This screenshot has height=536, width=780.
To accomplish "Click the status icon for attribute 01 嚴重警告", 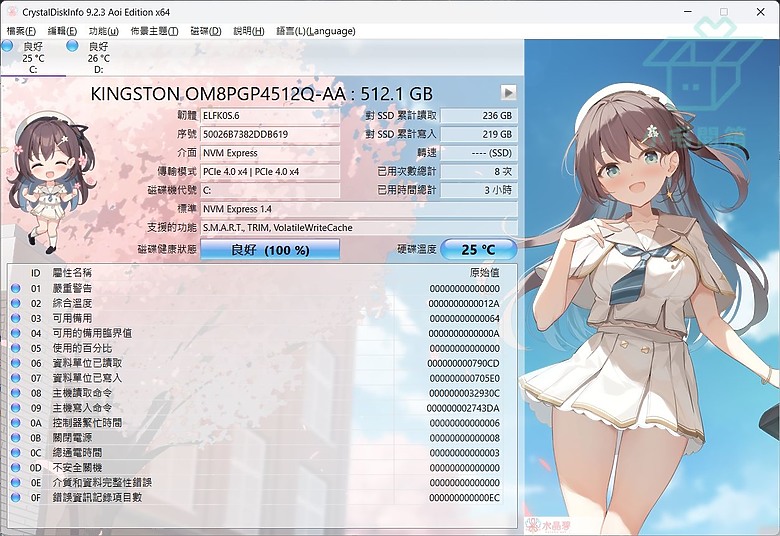I will [x=15, y=288].
